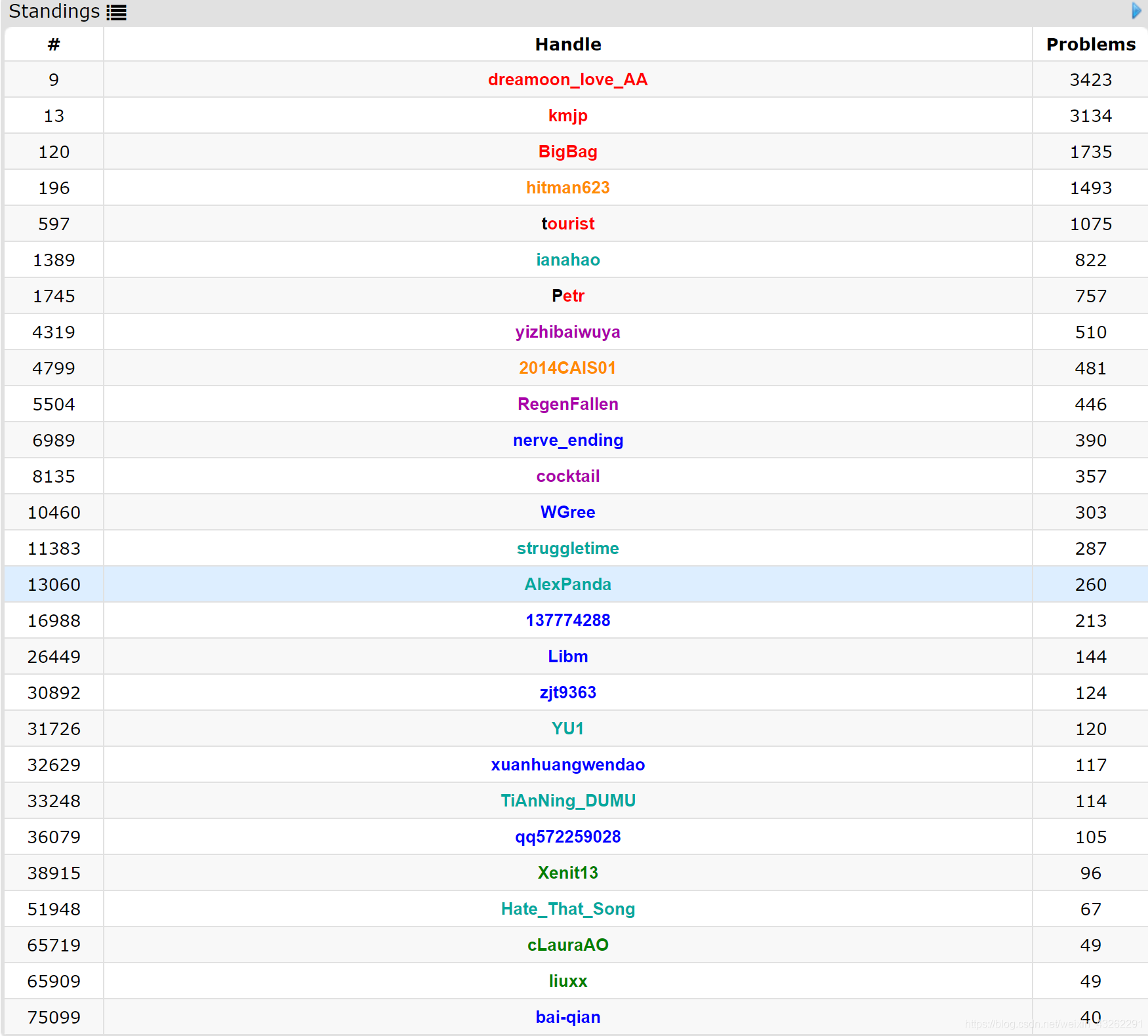Select problems count 757
Screen dimensions: 1148x1036
pyautogui.click(x=1090, y=296)
